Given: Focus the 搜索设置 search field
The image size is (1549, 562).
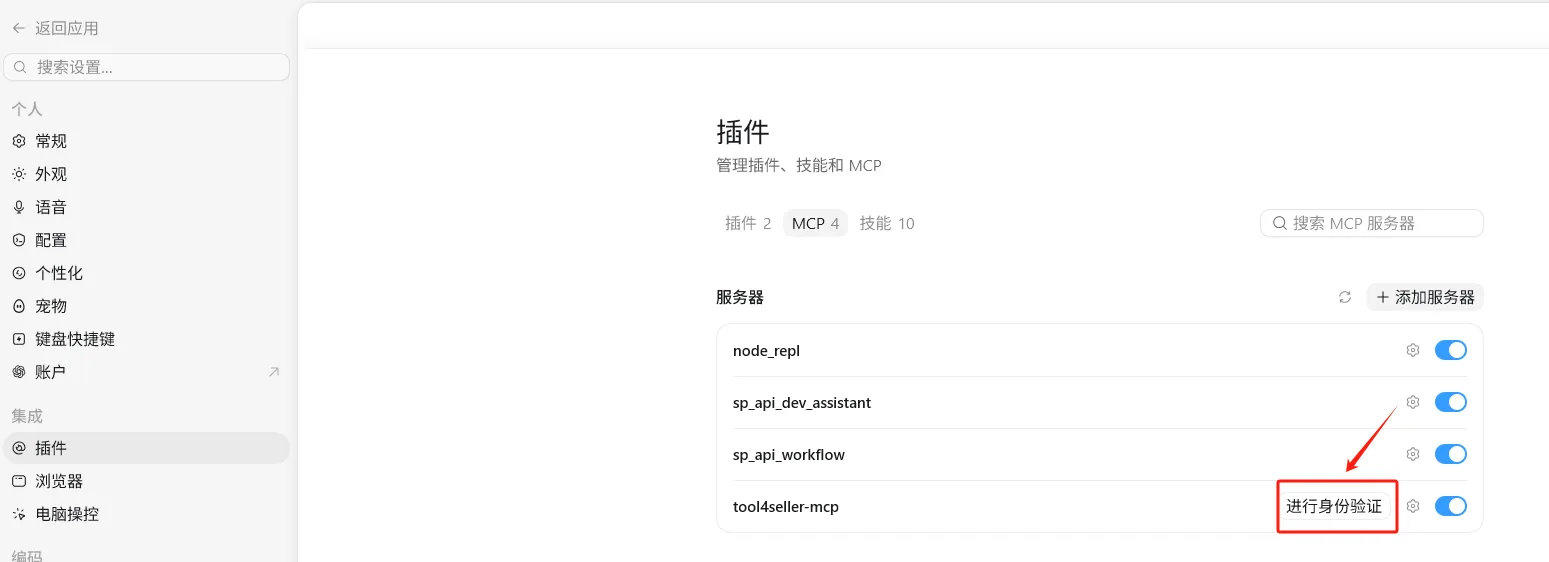Looking at the screenshot, I should [146, 67].
